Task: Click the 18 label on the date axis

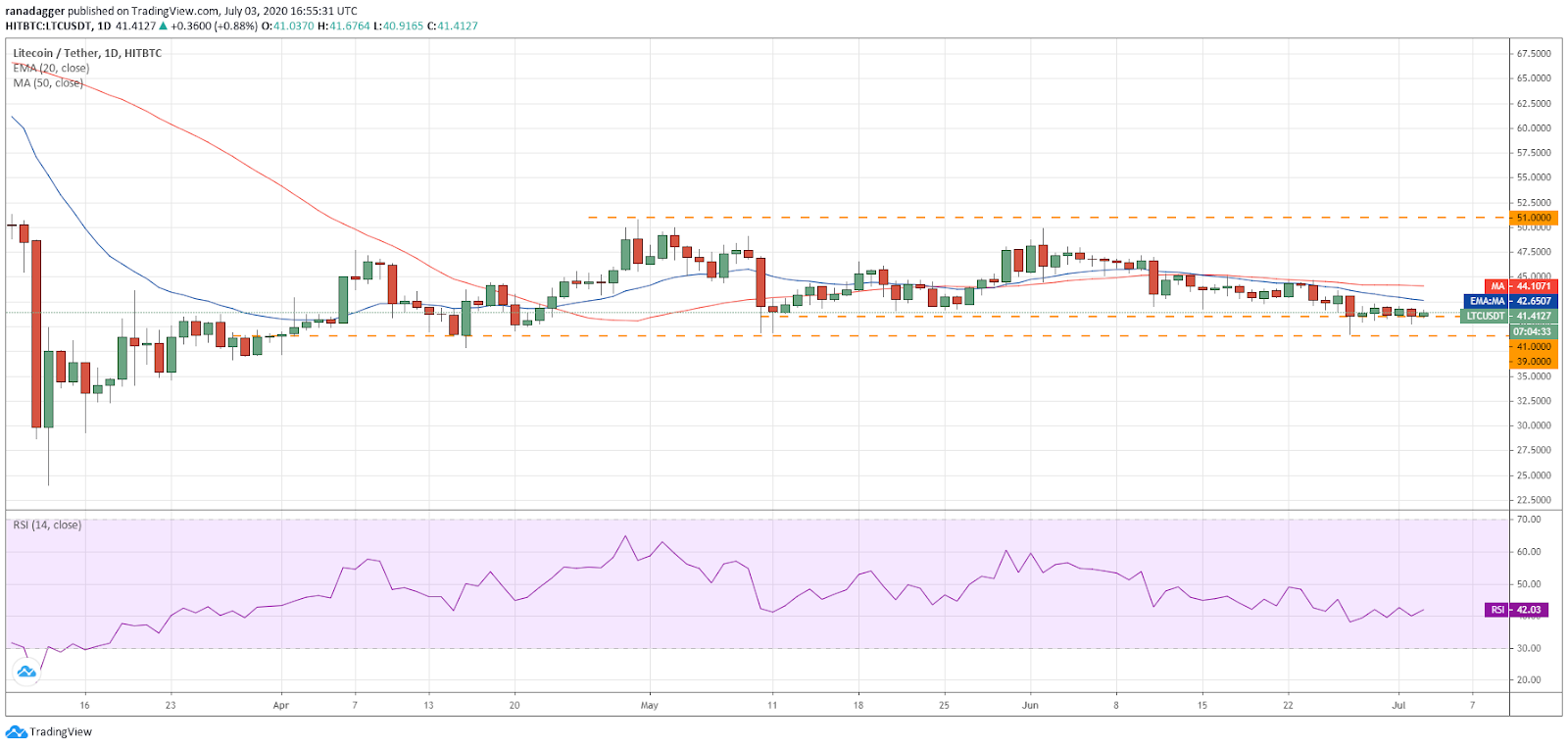Action: tap(858, 705)
